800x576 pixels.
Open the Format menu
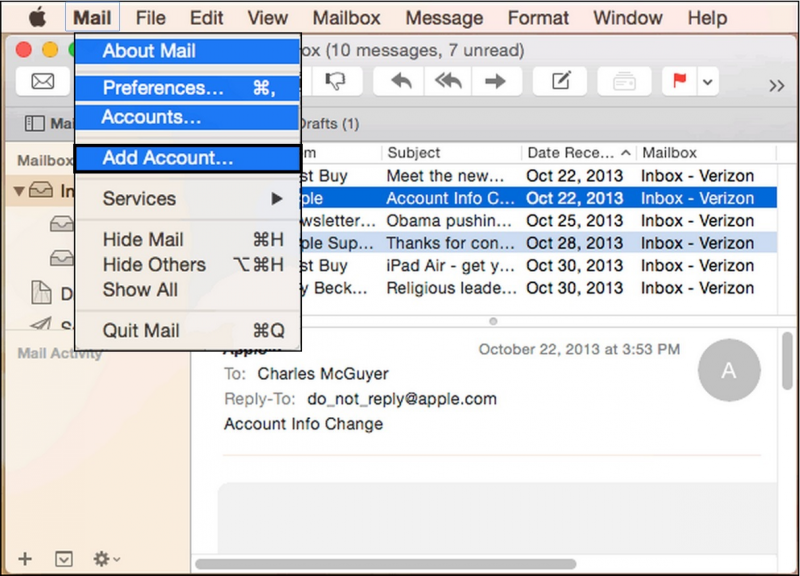pyautogui.click(x=538, y=18)
